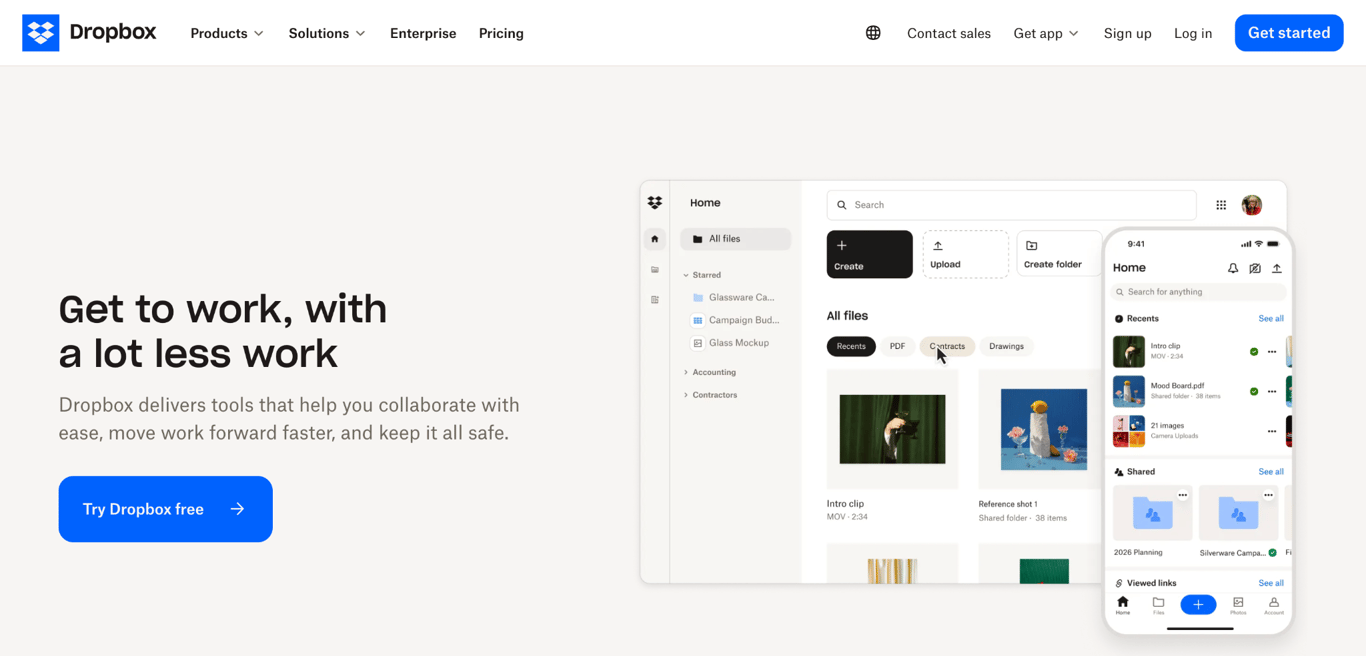Tap the upload arrow icon on phone header
Image resolution: width=1366 pixels, height=656 pixels.
(x=1277, y=268)
